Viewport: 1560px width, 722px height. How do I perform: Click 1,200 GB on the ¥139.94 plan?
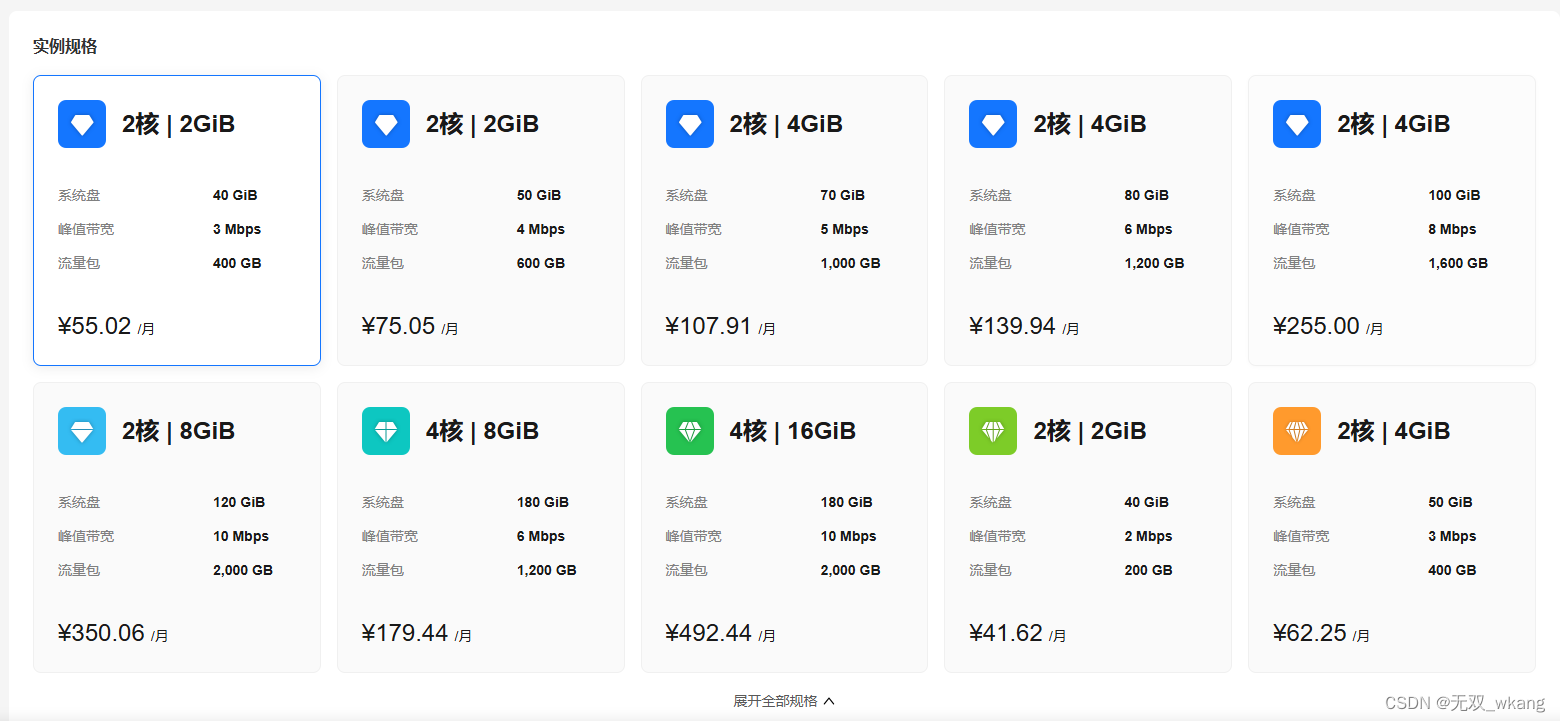coord(1155,263)
